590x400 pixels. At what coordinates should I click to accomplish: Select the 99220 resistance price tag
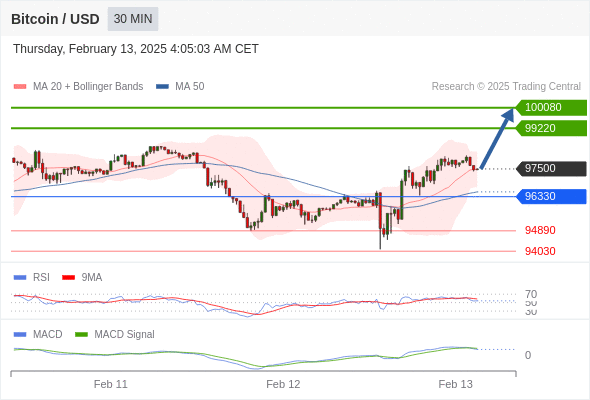(551, 128)
